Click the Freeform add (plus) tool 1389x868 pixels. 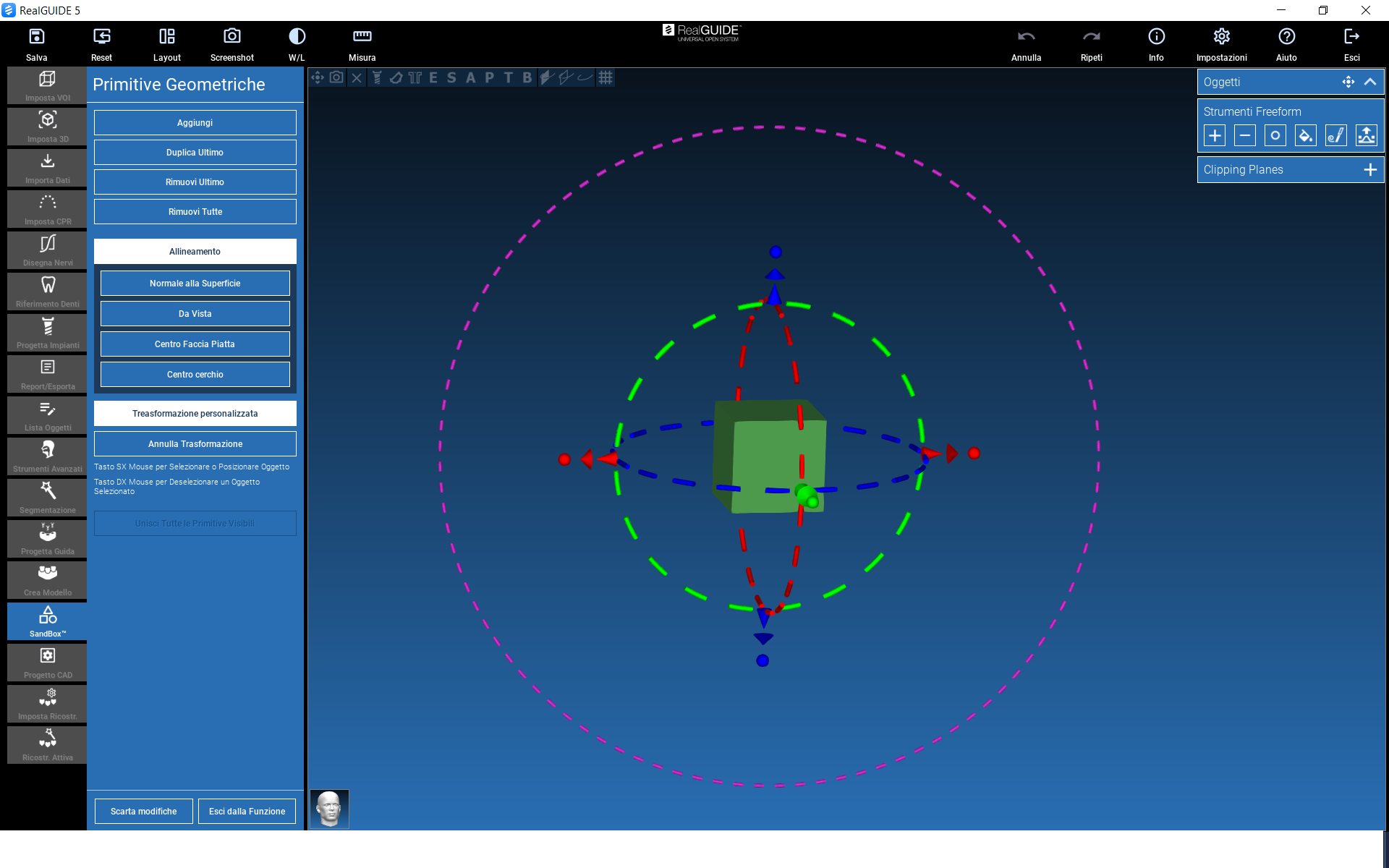pyautogui.click(x=1215, y=135)
